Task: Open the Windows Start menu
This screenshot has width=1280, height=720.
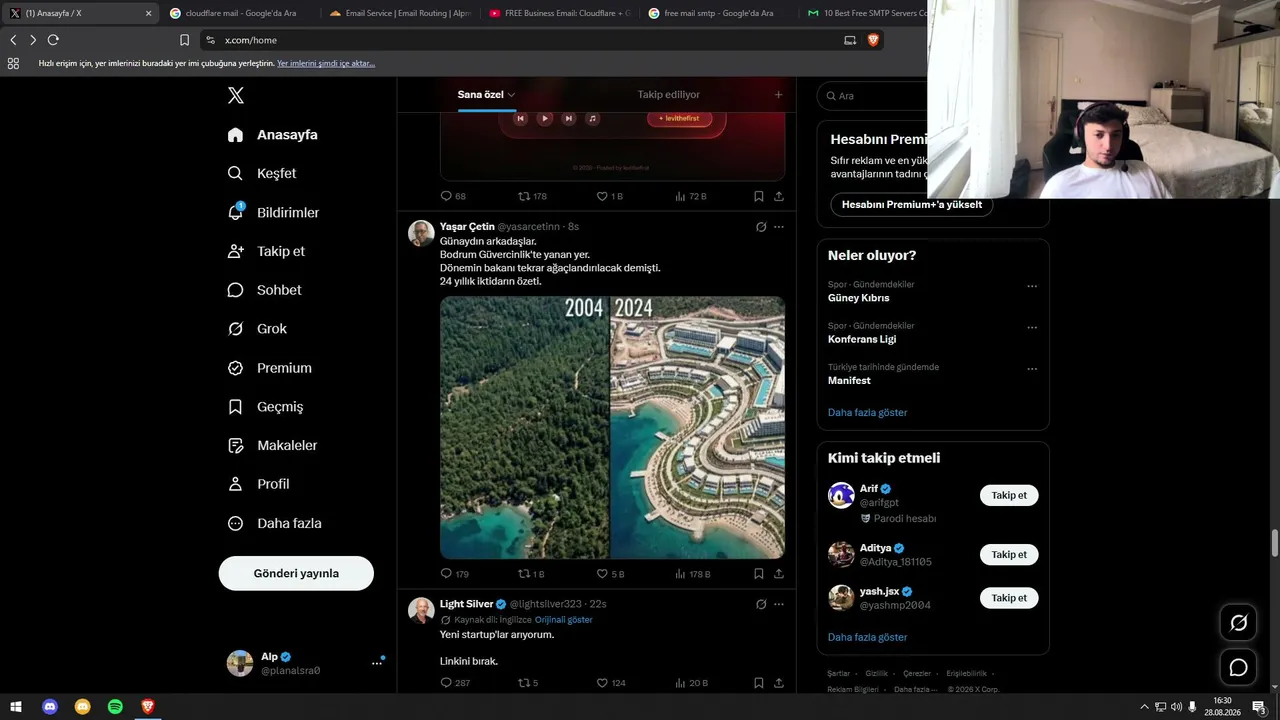Action: click(16, 707)
